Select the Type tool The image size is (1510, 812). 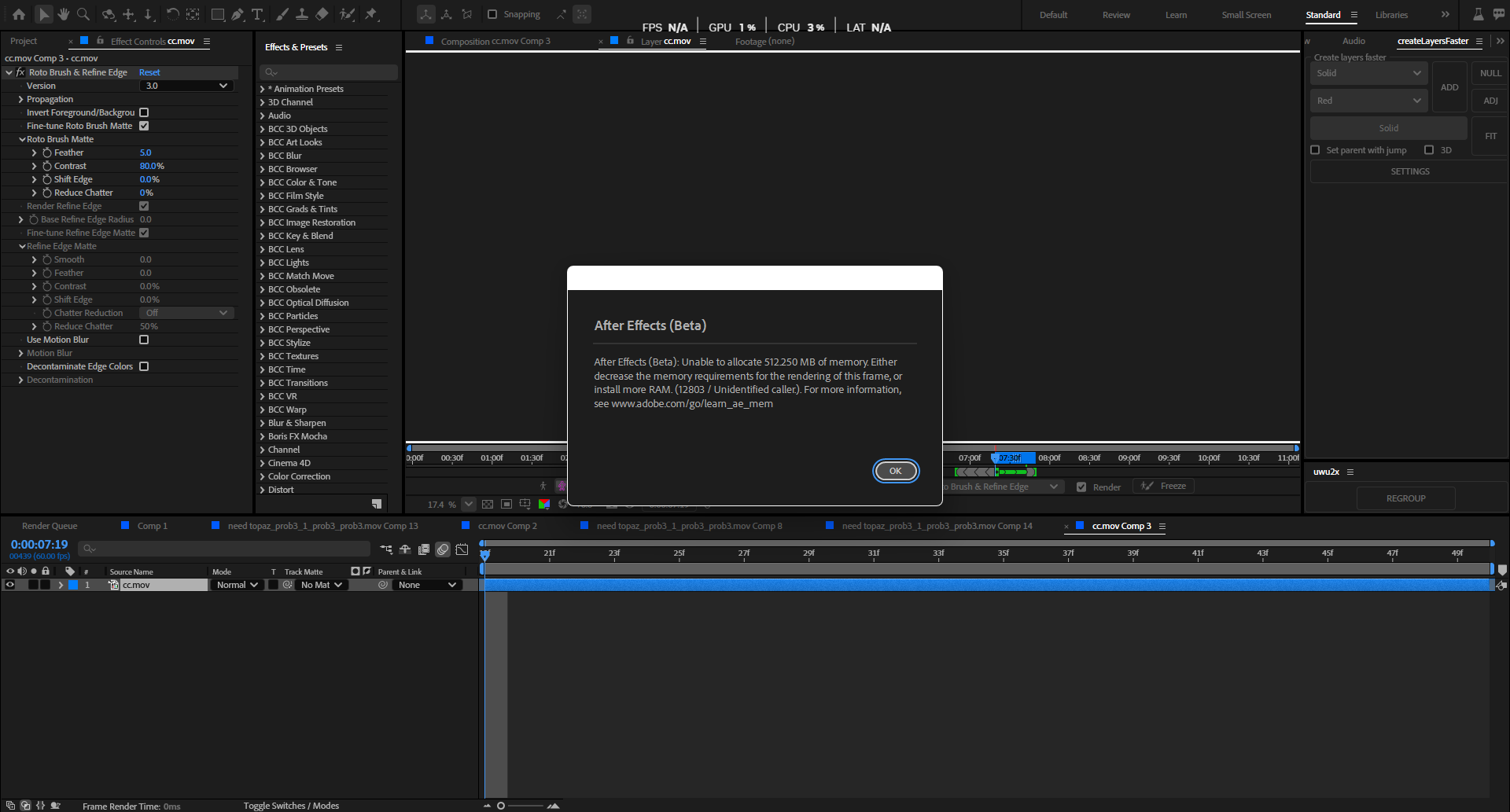257,14
